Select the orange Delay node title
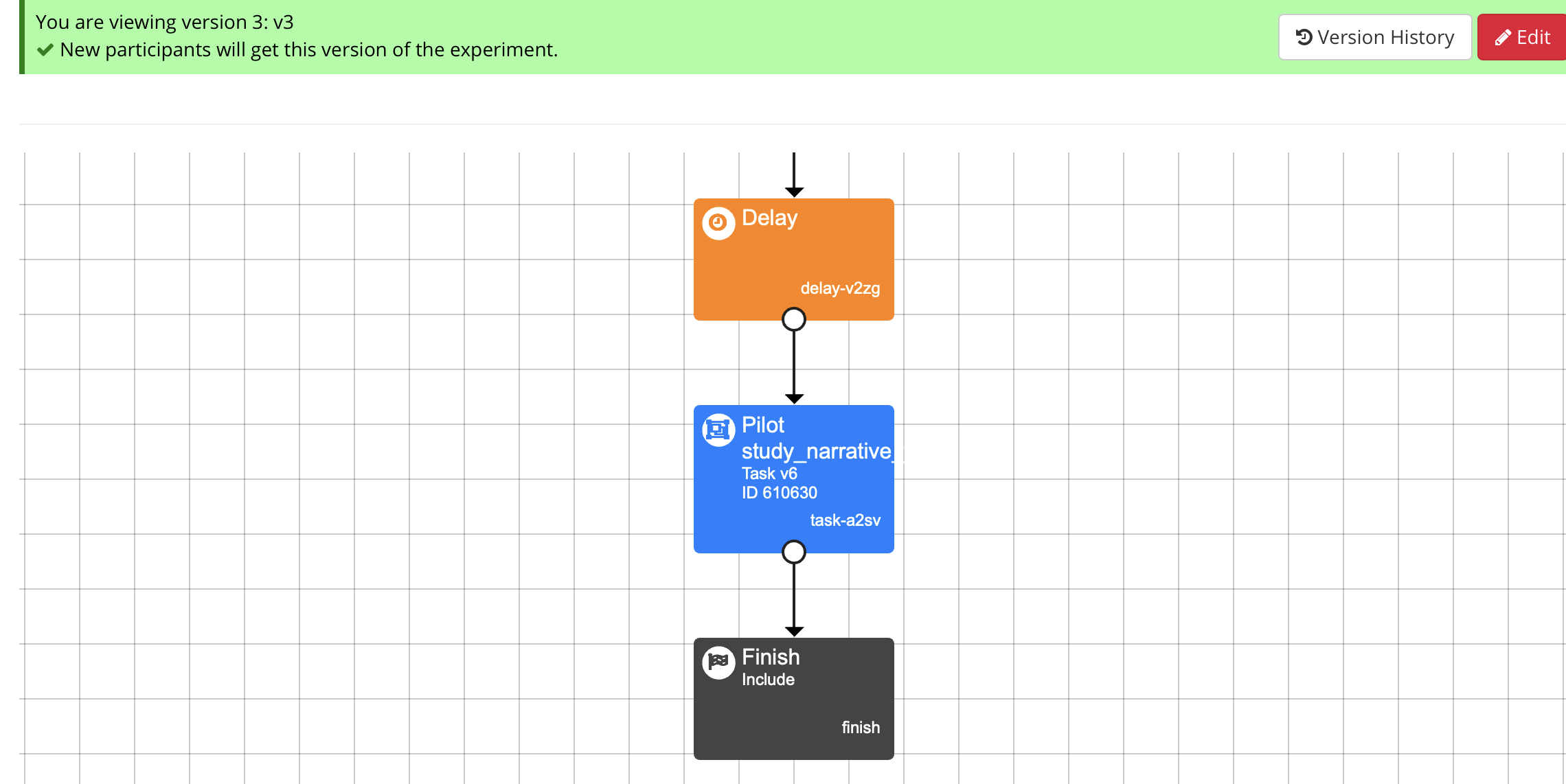 point(769,218)
